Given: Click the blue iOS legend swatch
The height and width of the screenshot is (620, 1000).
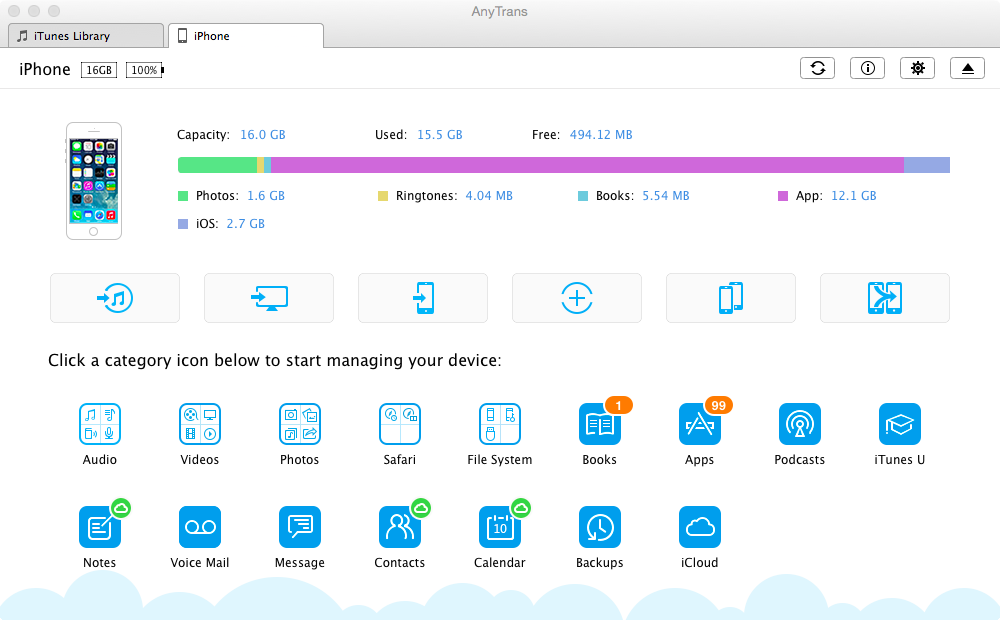Looking at the screenshot, I should click(x=183, y=224).
